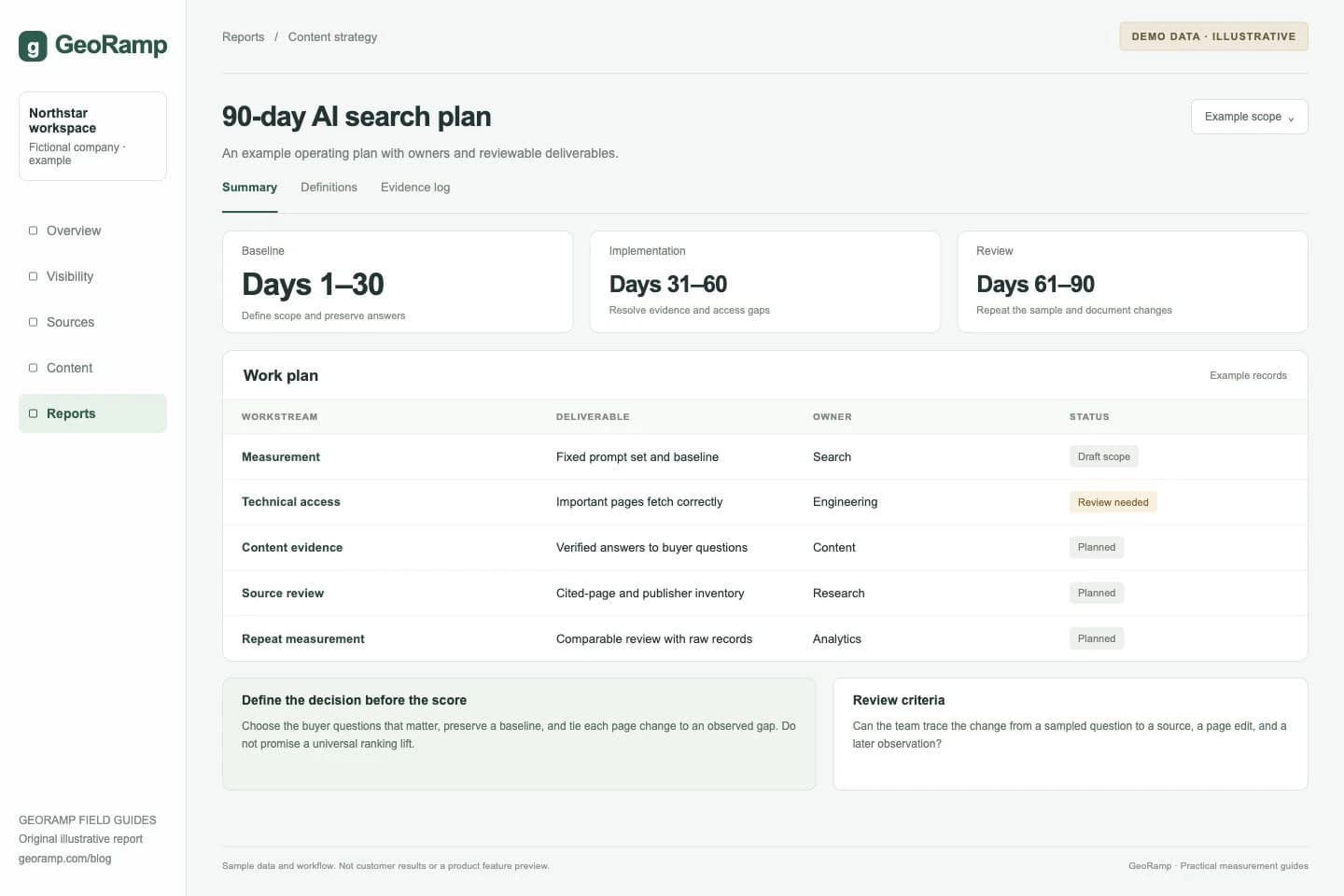Go to Overview in the sidebar
Viewport: 1344px width, 896px height.
[92, 231]
